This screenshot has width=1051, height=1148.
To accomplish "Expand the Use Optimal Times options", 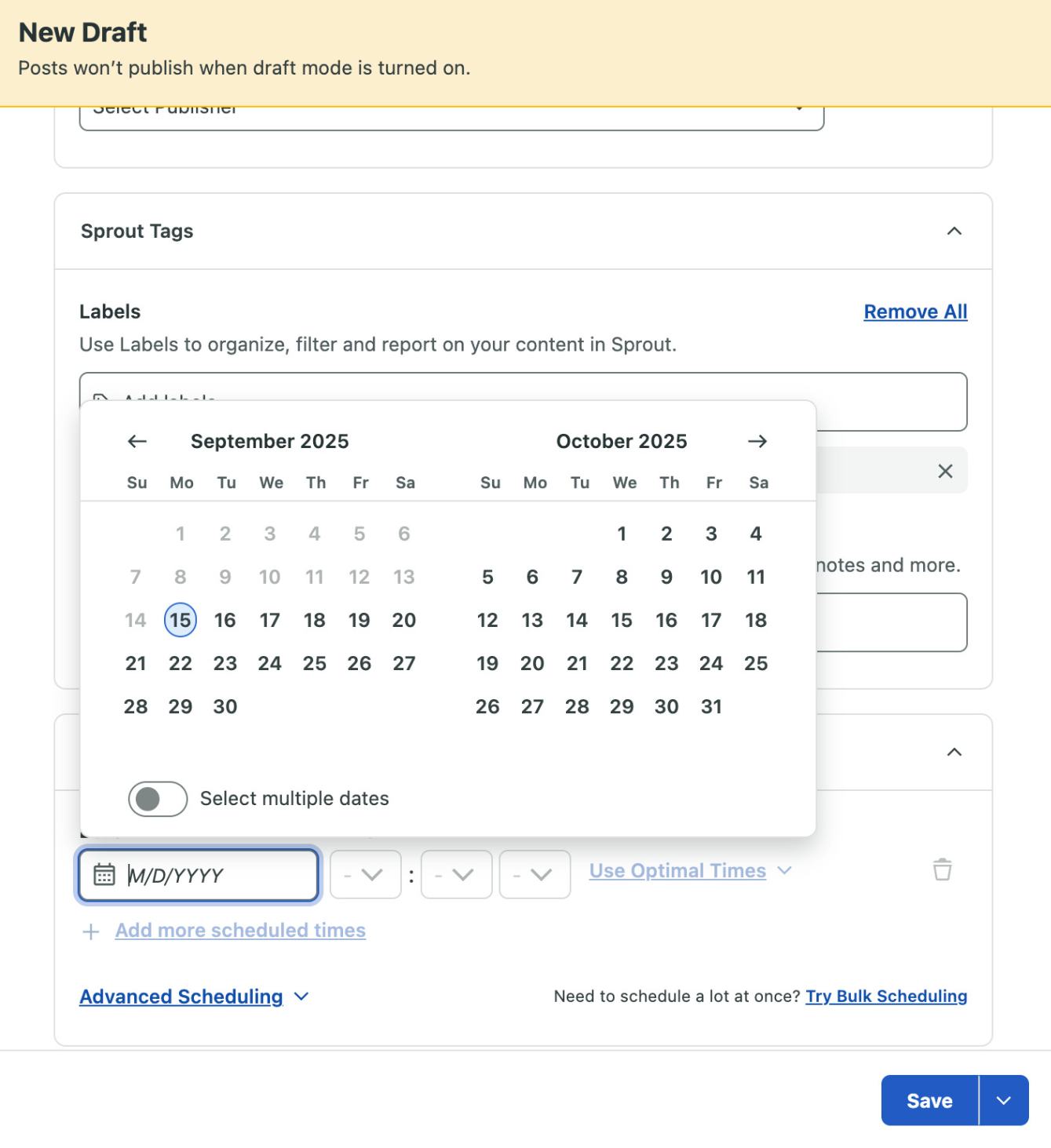I will pyautogui.click(x=783, y=871).
